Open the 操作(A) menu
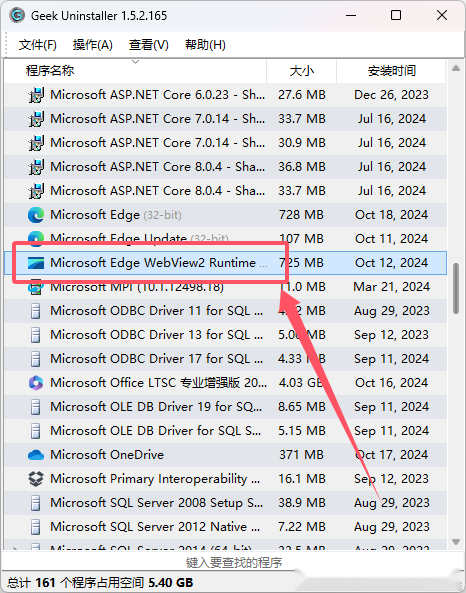Screen dimensions: 466x593 (93, 45)
